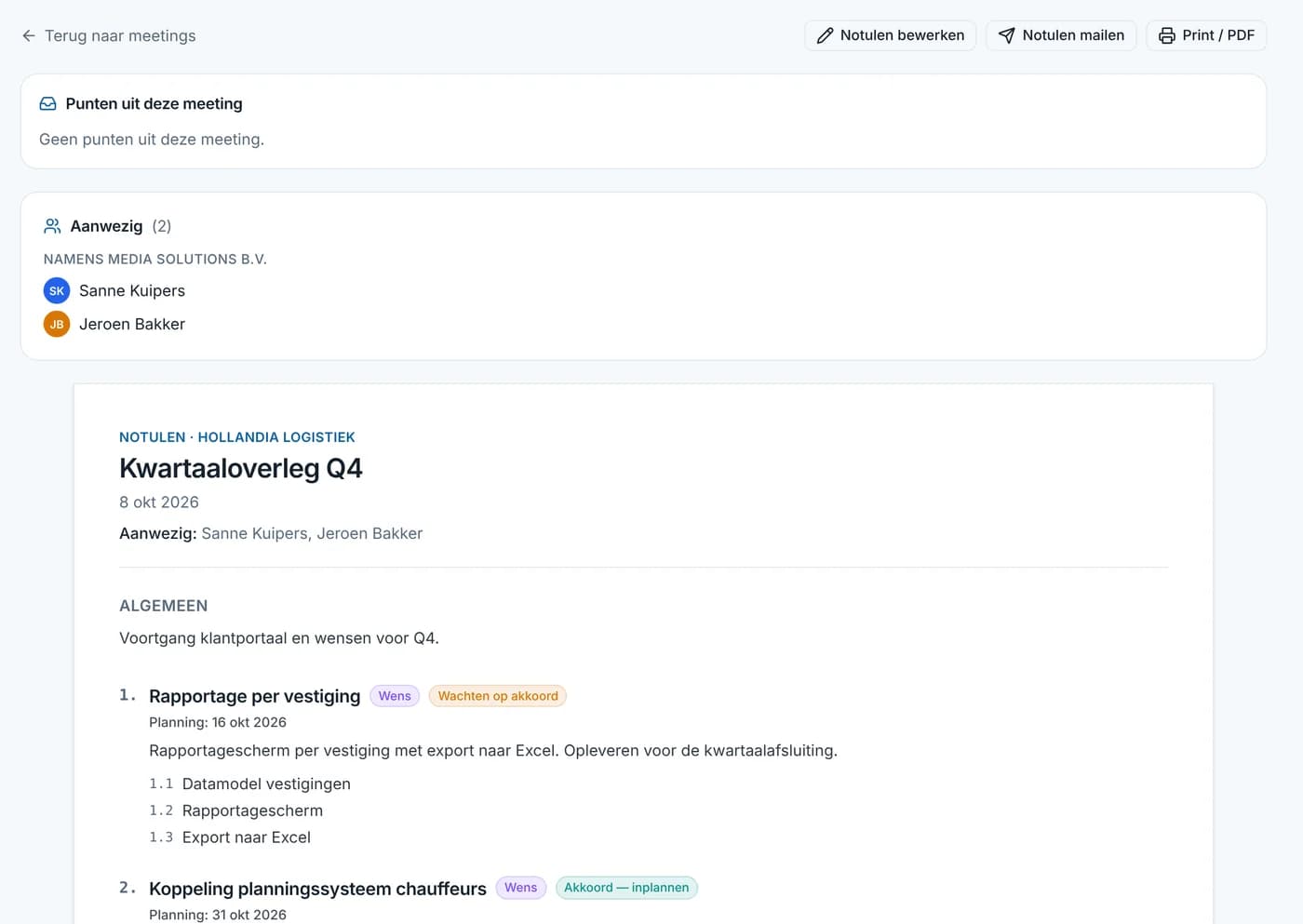Screen dimensions: 1303x924
Task: Click 'Planning: 31 okt 2026' line
Action: (x=218, y=915)
